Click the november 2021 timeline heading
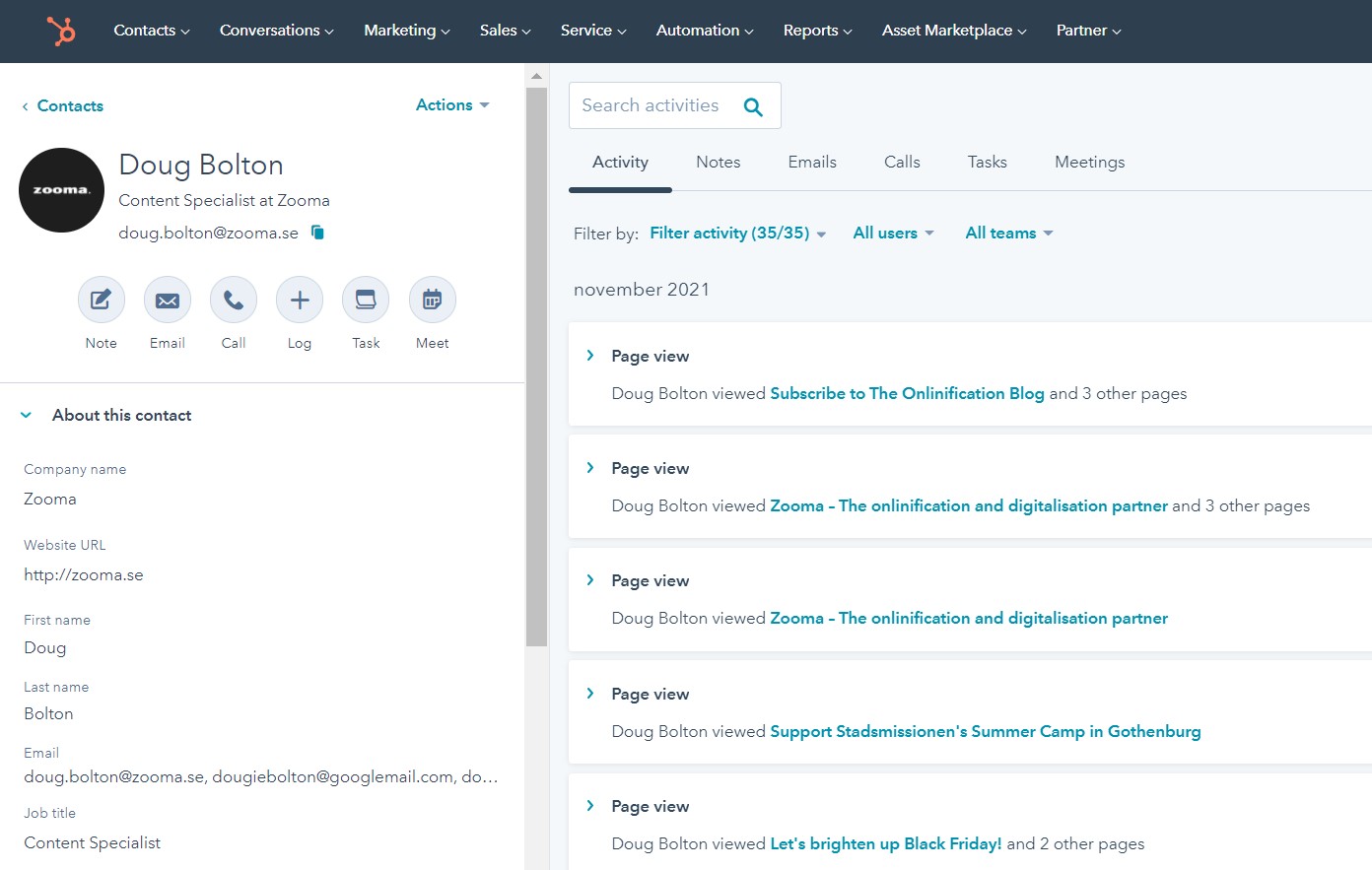Screen dimensions: 1372x870 (x=642, y=289)
